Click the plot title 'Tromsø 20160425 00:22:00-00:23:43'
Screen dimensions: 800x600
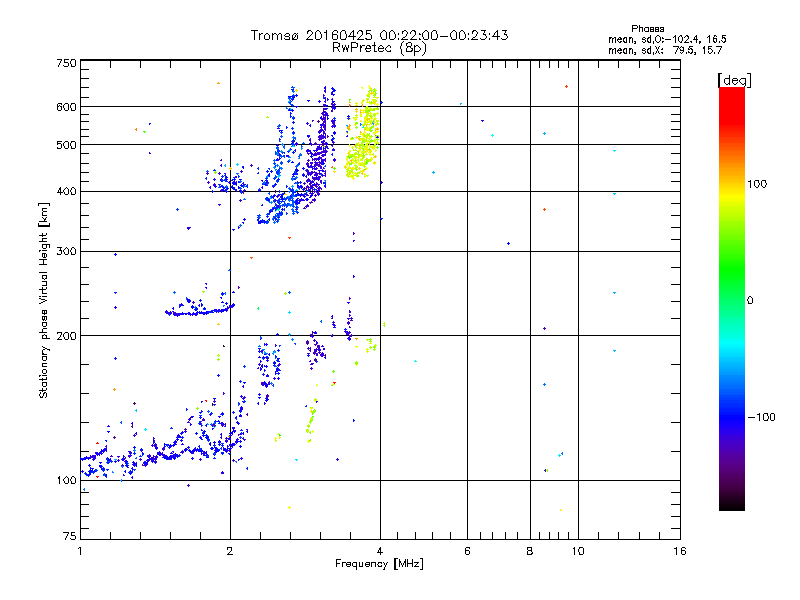pos(379,35)
